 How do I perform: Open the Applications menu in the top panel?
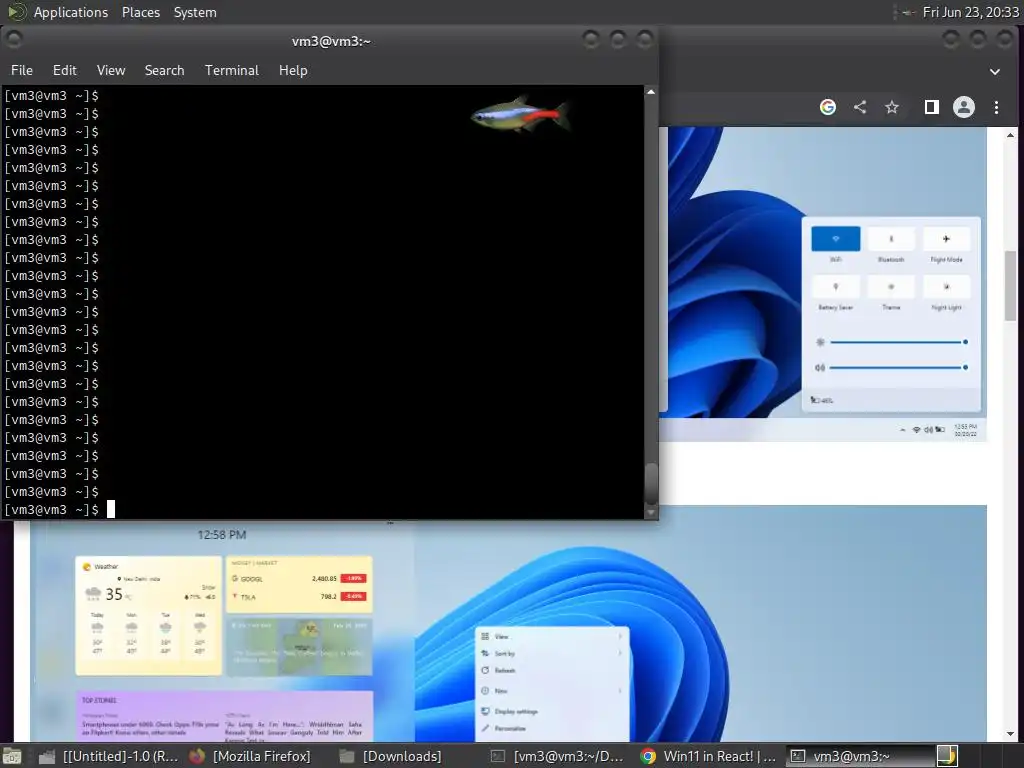(x=71, y=12)
